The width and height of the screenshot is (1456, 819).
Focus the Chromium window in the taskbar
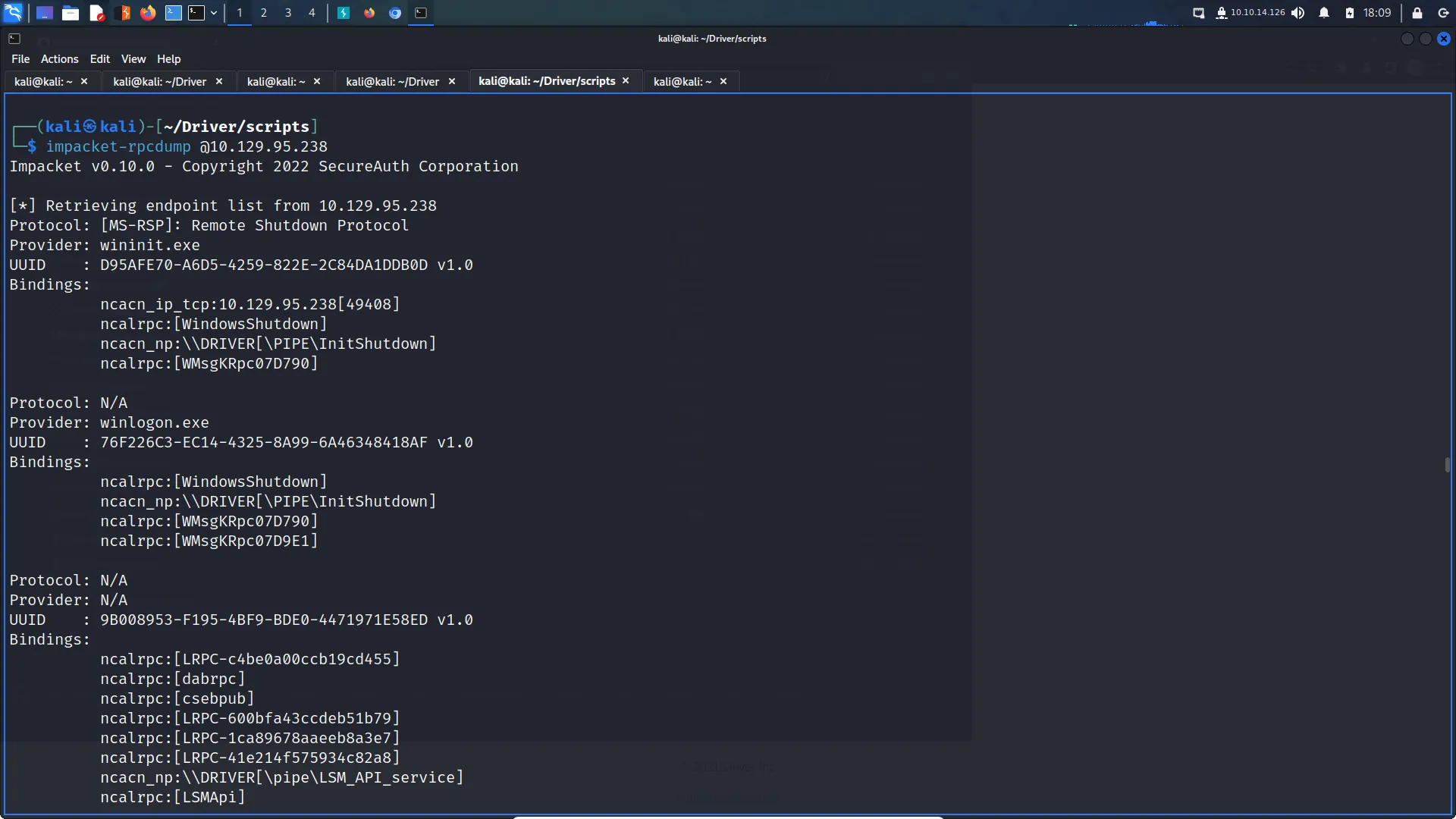[x=395, y=13]
